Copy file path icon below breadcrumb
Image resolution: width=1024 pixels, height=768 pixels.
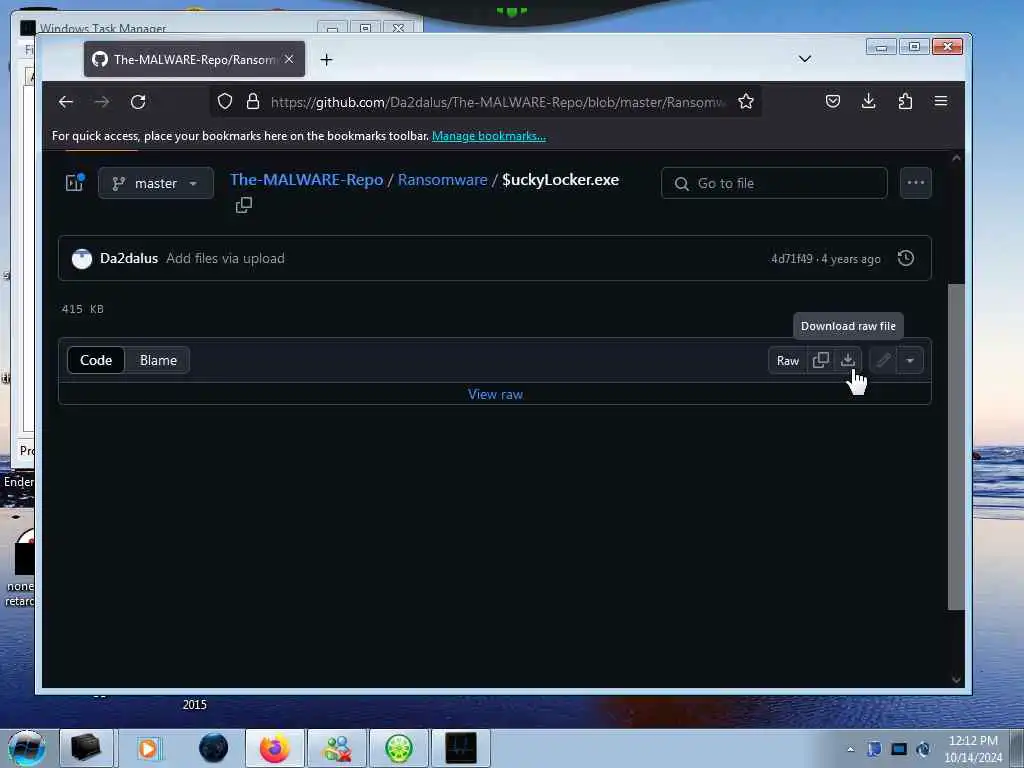coord(244,205)
